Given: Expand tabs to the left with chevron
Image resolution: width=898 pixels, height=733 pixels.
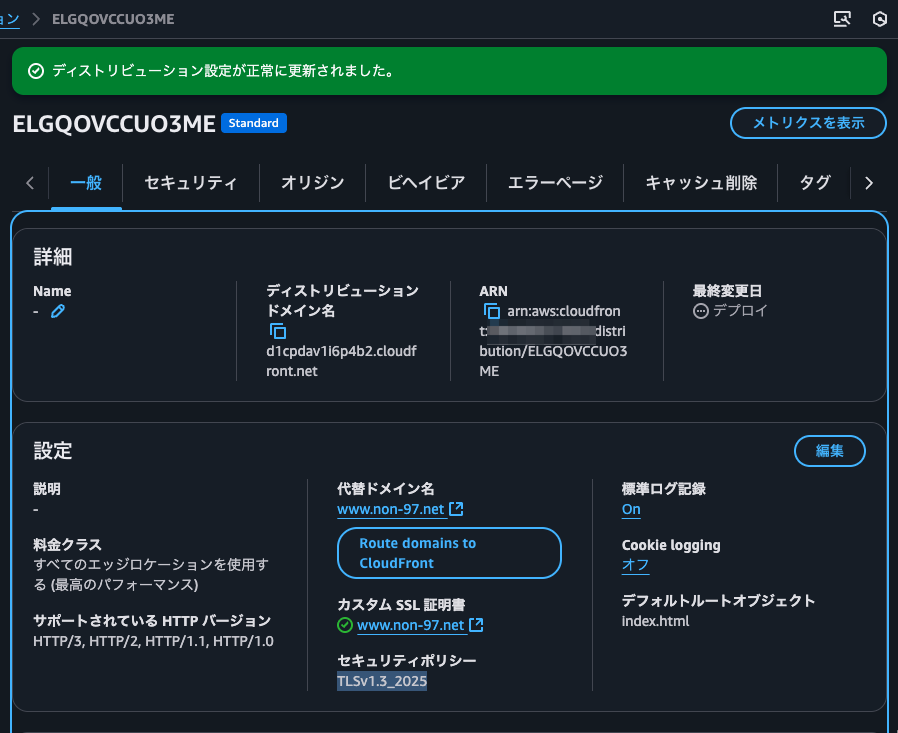Looking at the screenshot, I should [x=30, y=183].
